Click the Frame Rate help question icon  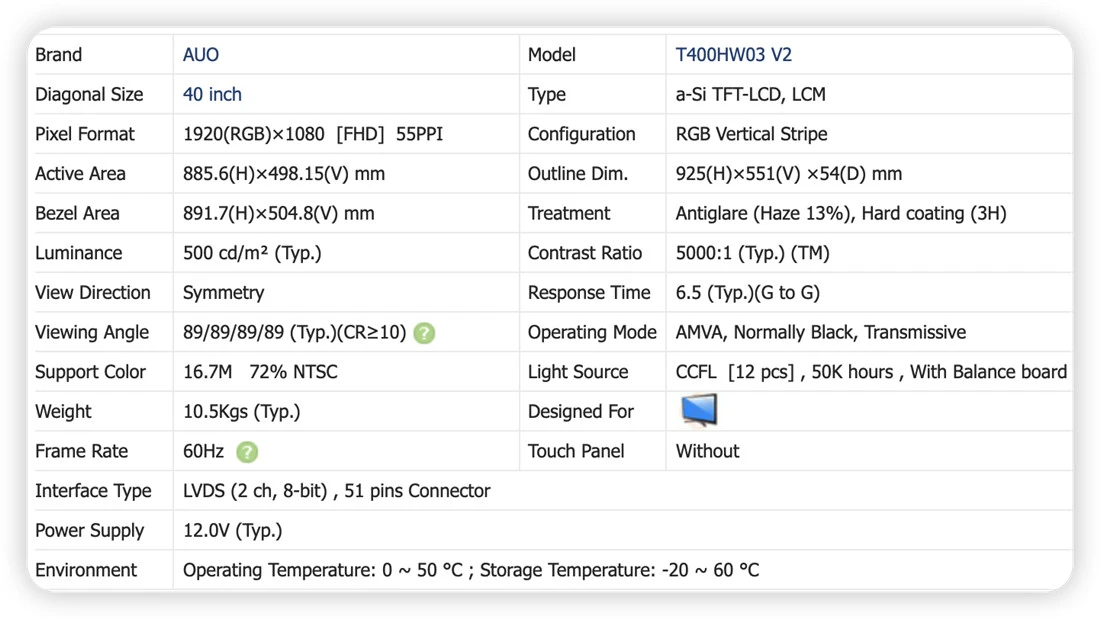pos(247,452)
